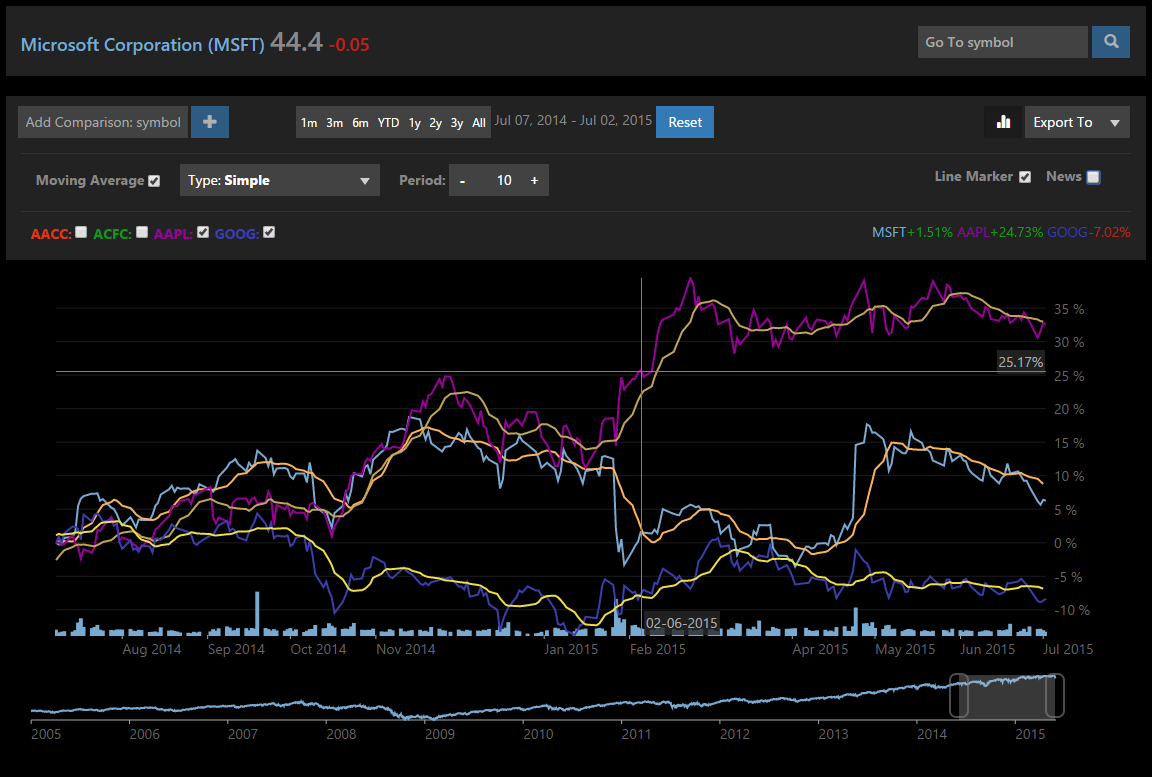
Task: Click the AACC symbol label
Action: [51, 234]
